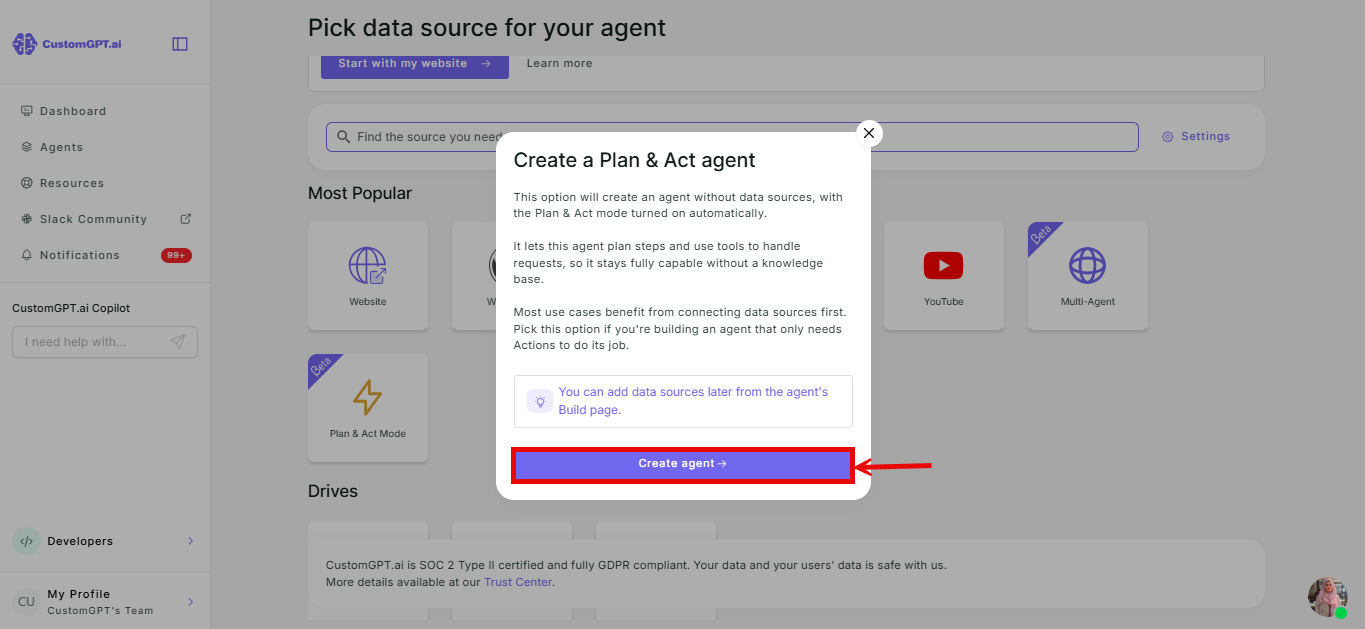1365x629 pixels.
Task: Open the Trust Center link
Action: pyautogui.click(x=518, y=582)
